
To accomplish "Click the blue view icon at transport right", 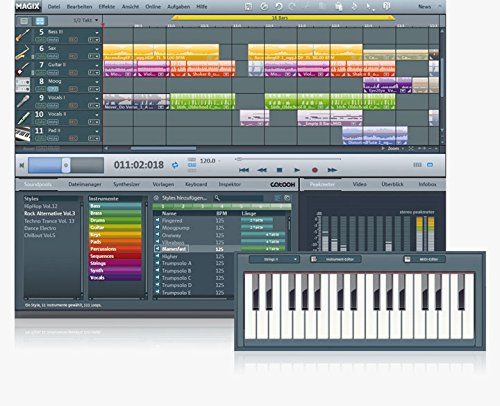I will pos(430,165).
